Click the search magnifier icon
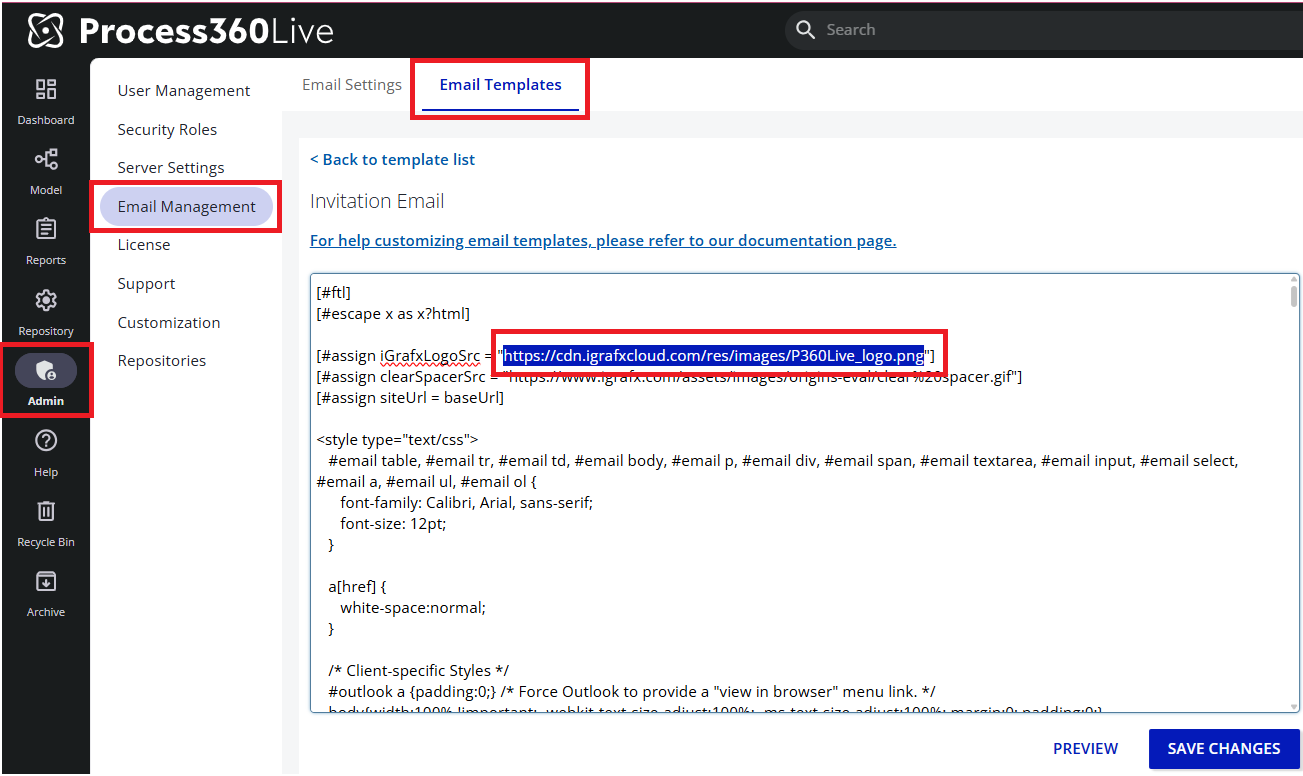1303x776 pixels. 806,30
